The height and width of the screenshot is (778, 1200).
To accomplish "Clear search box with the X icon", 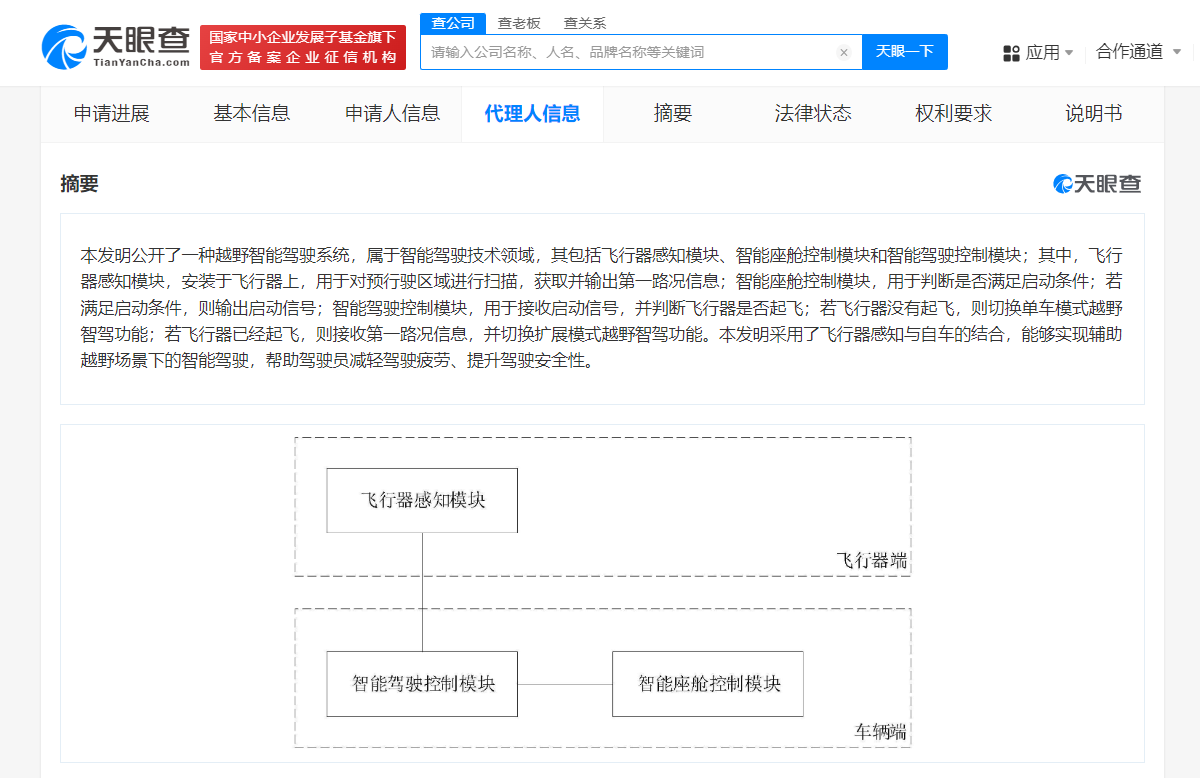I will [x=843, y=52].
